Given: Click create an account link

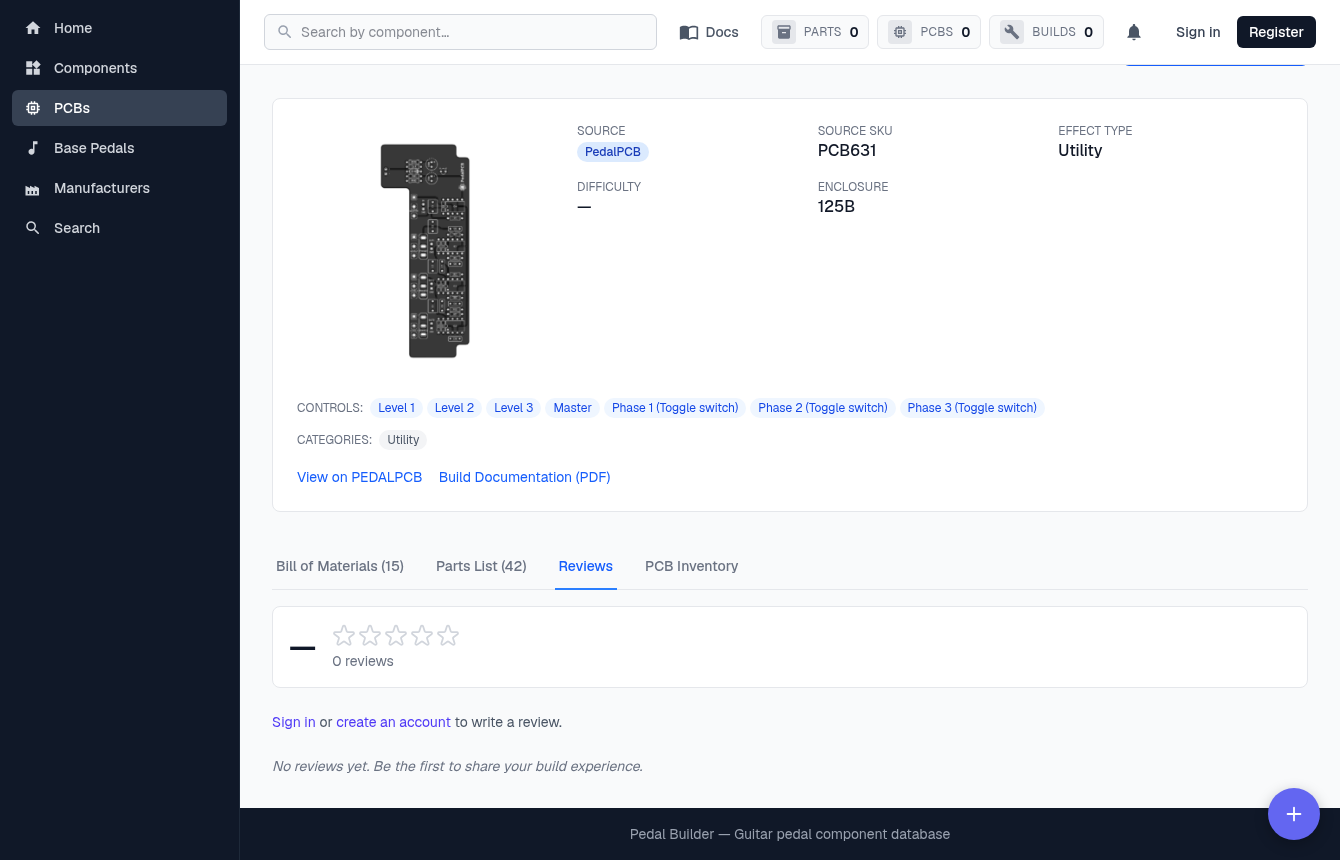Looking at the screenshot, I should (393, 722).
